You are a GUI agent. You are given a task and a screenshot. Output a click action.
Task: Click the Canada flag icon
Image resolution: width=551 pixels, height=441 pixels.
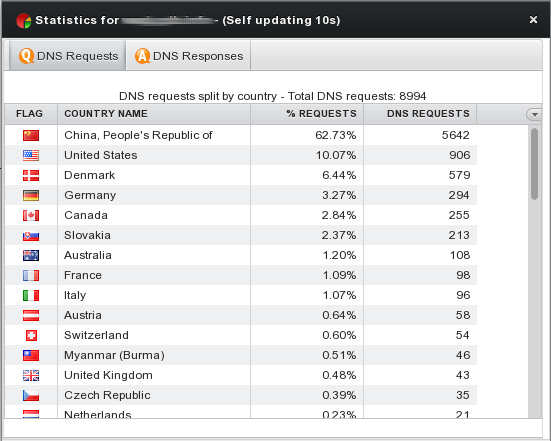click(x=31, y=215)
